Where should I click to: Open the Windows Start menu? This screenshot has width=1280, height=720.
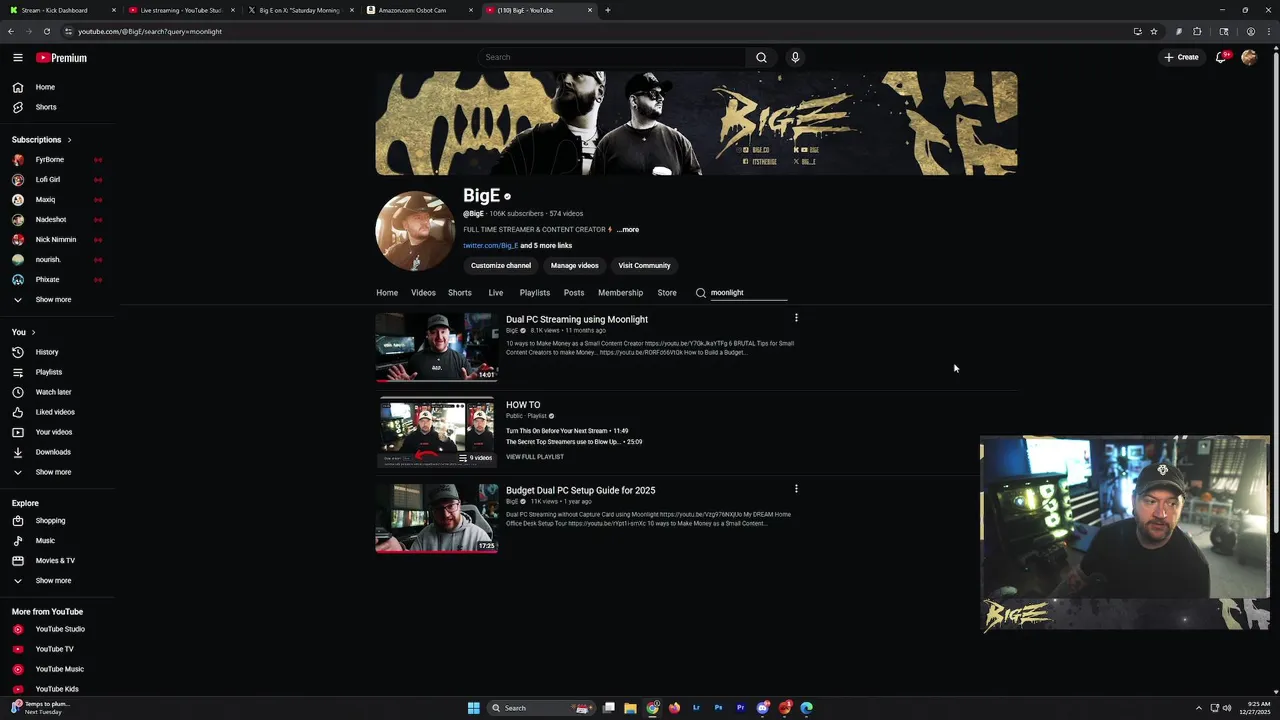[474, 708]
